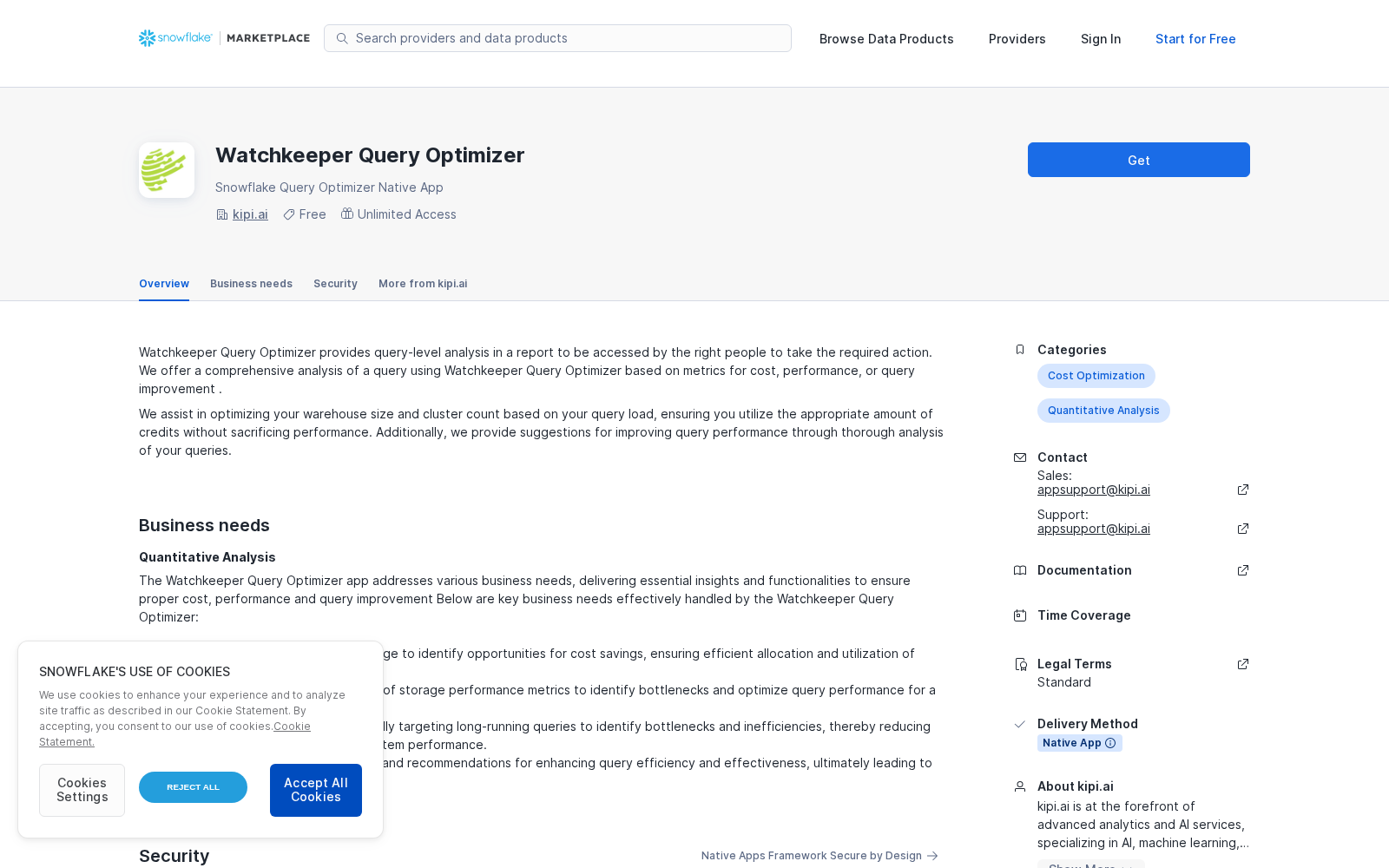Select the Quantitative Analysis category chip

point(1103,411)
